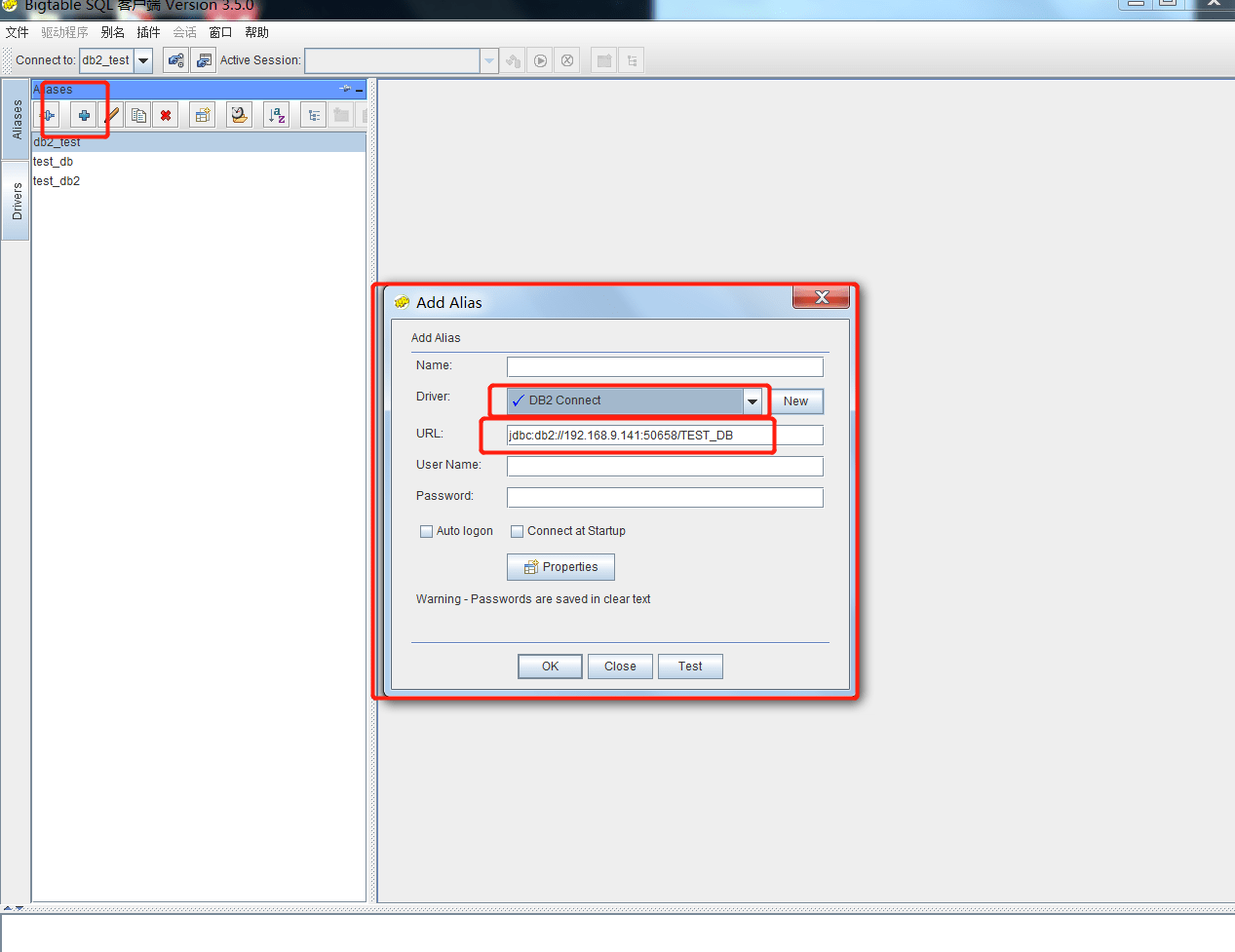Click the New driver button
The height and width of the screenshot is (952, 1235).
click(796, 401)
